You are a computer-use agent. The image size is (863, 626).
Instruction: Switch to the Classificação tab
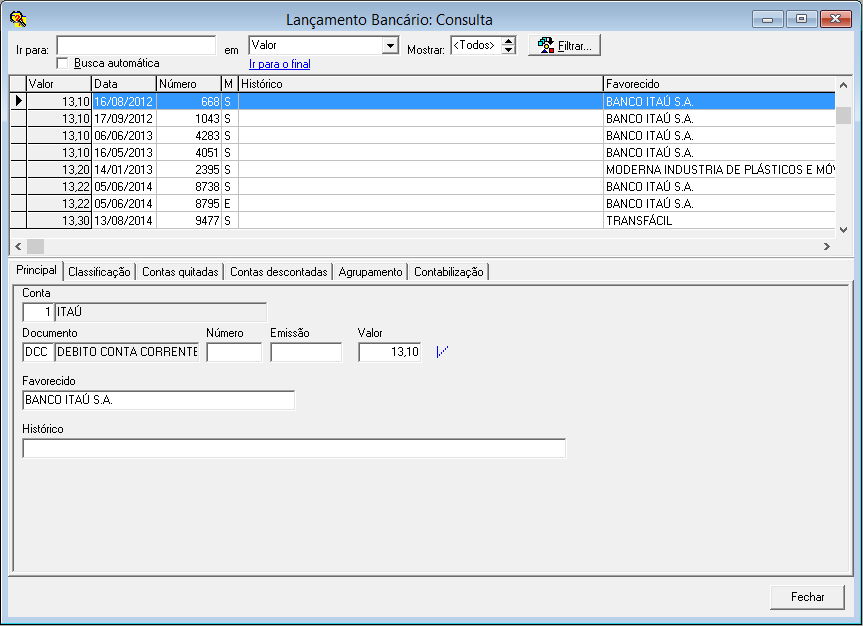coord(99,271)
